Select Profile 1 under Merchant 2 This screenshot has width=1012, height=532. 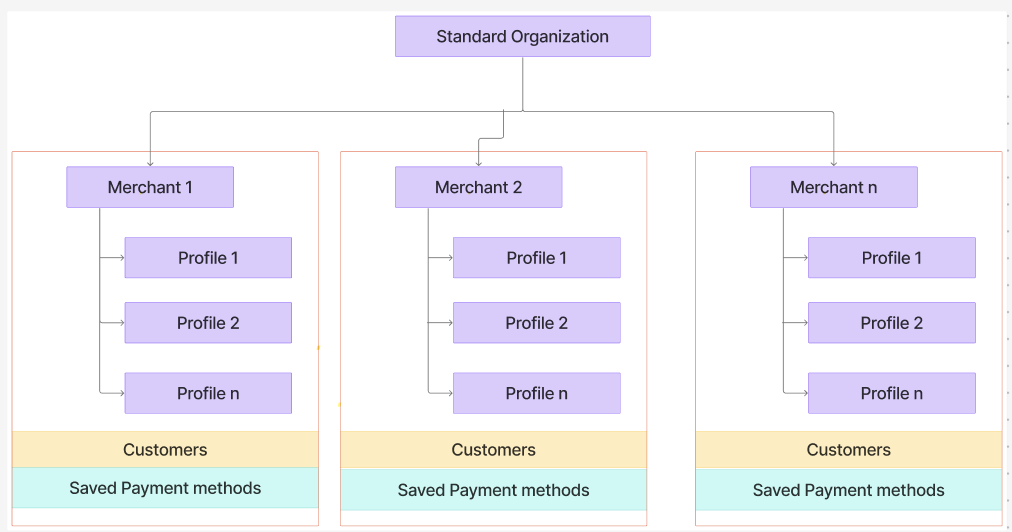pyautogui.click(x=536, y=258)
